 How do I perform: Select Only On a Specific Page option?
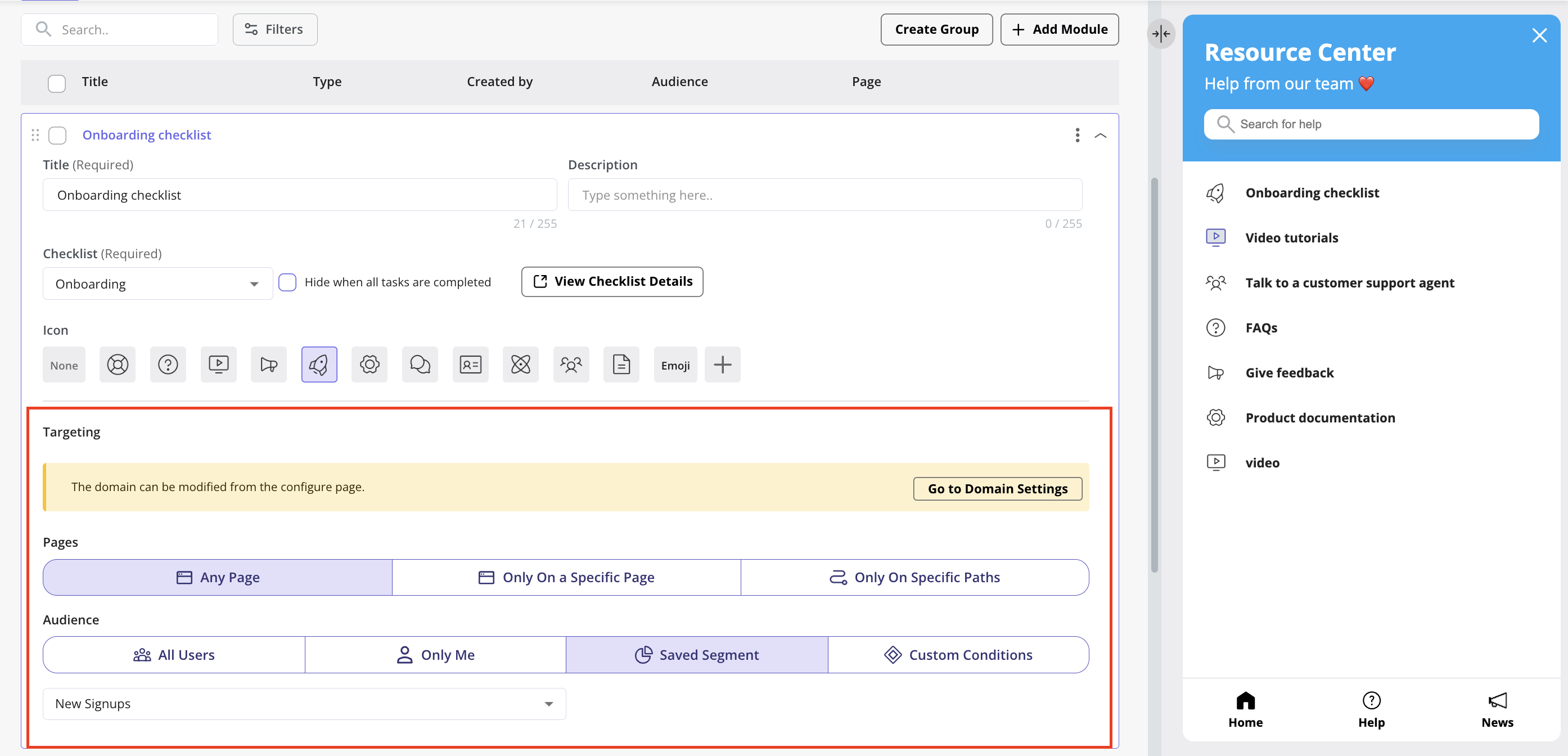pos(566,577)
